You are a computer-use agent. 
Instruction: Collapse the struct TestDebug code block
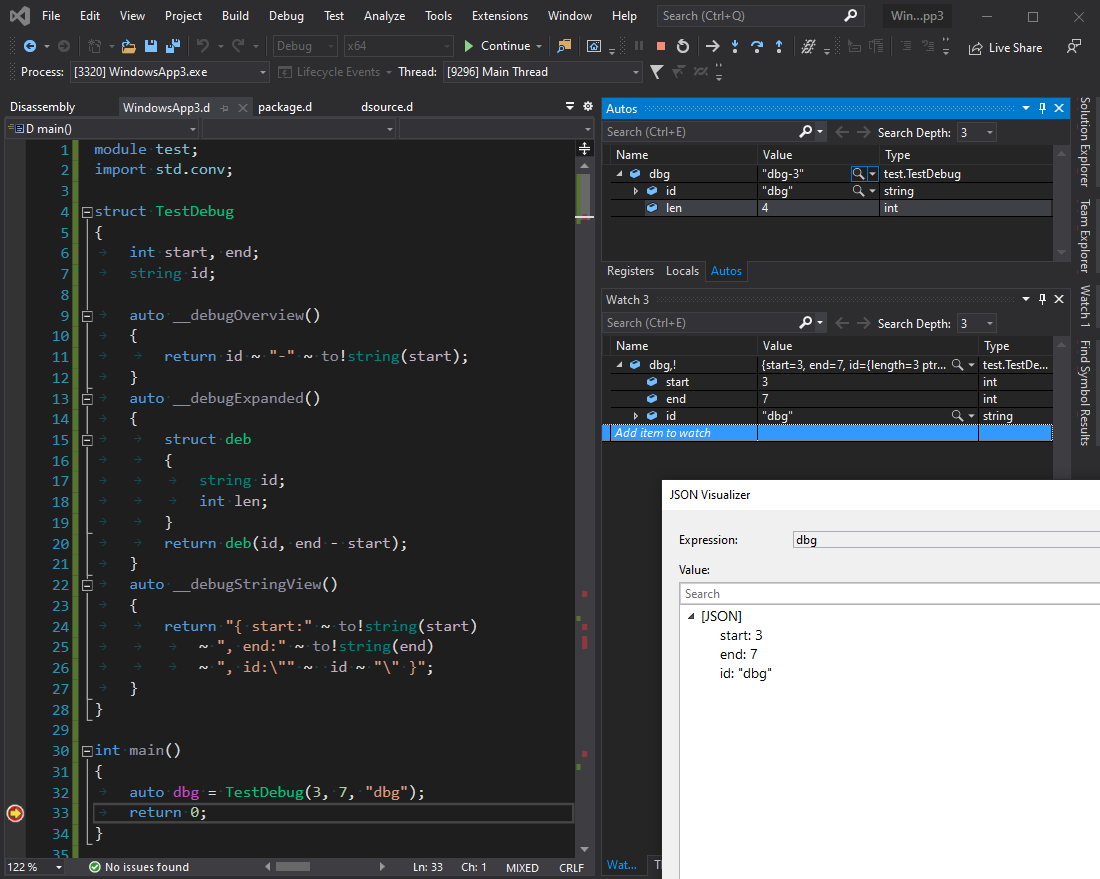click(88, 212)
